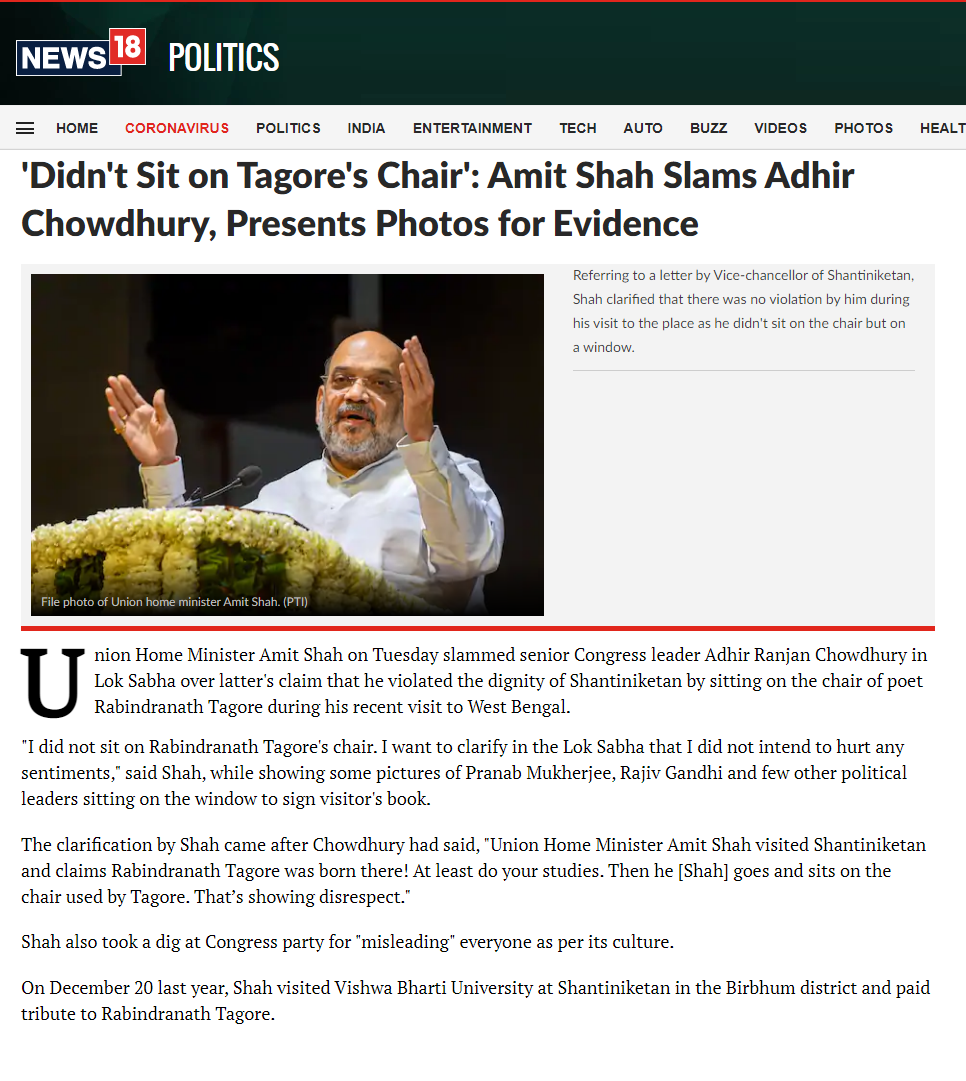Select POLITICS in the navigation bar
The width and height of the screenshot is (966, 1081).
[x=288, y=128]
